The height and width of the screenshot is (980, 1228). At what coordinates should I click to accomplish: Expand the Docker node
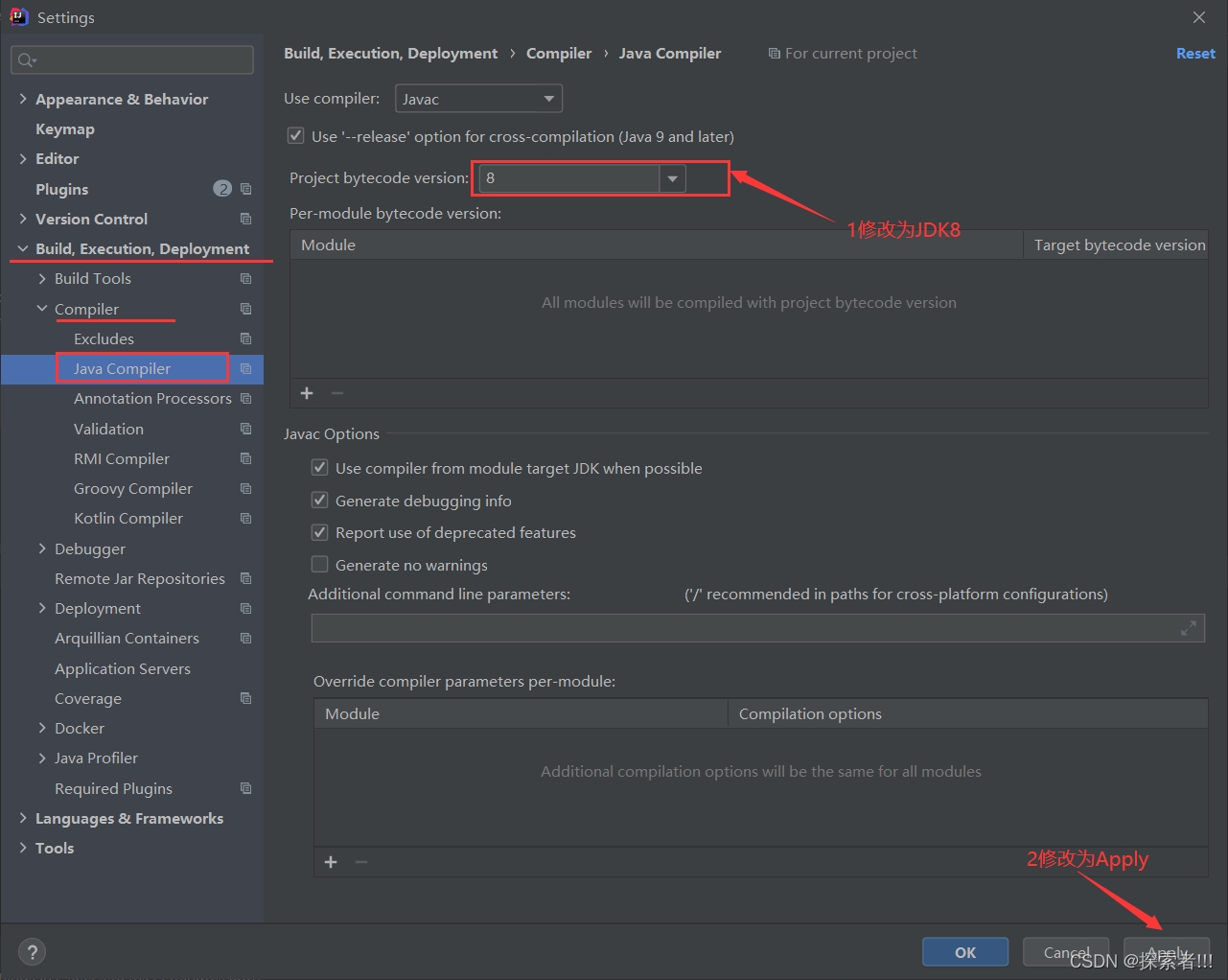(42, 728)
